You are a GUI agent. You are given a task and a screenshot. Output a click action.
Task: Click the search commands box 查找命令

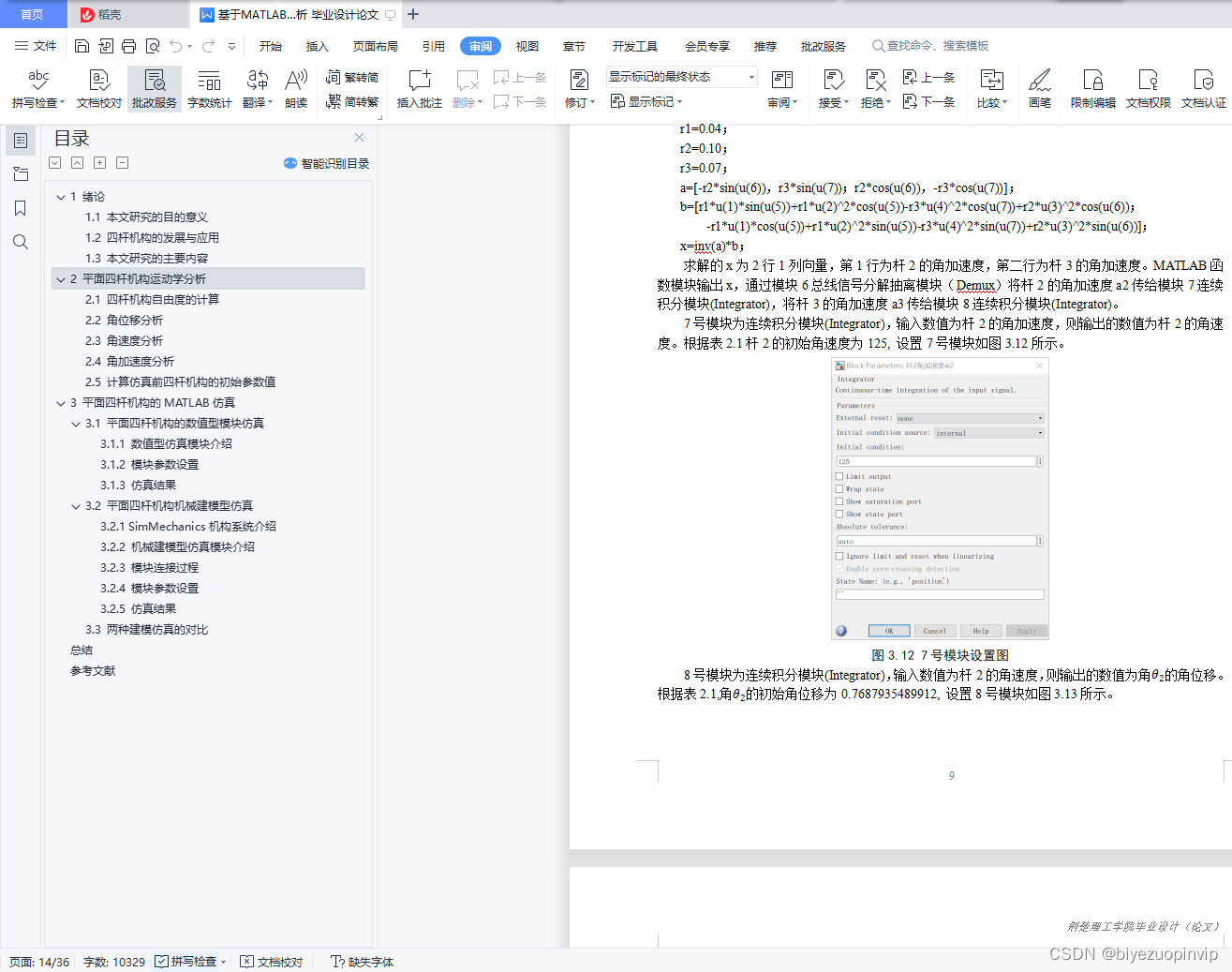931,46
